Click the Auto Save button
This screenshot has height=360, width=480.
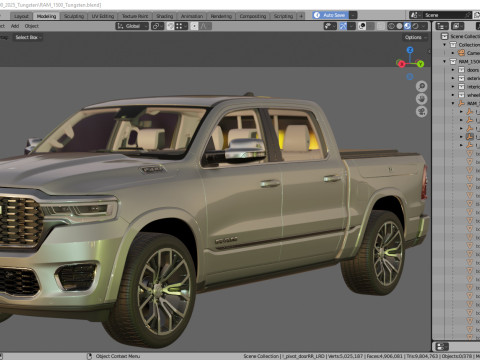[x=330, y=15]
